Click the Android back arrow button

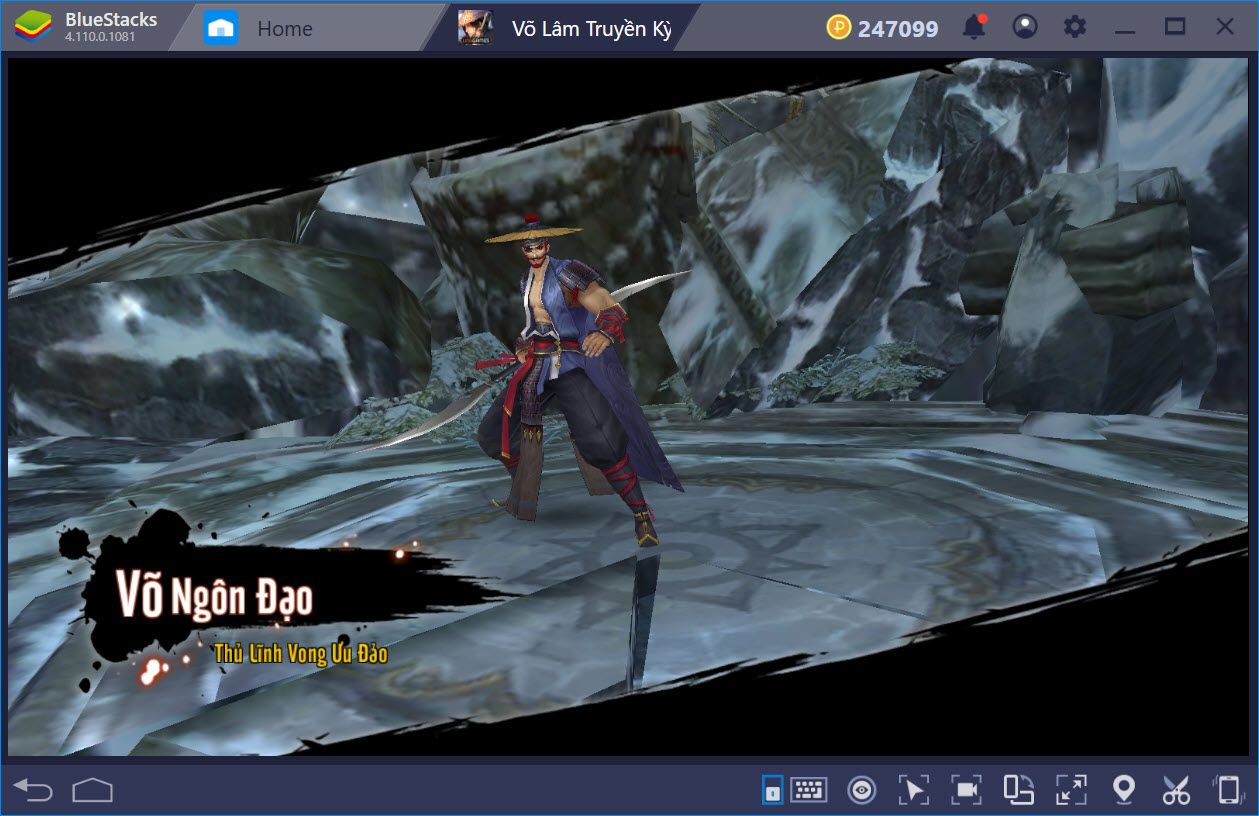33,791
